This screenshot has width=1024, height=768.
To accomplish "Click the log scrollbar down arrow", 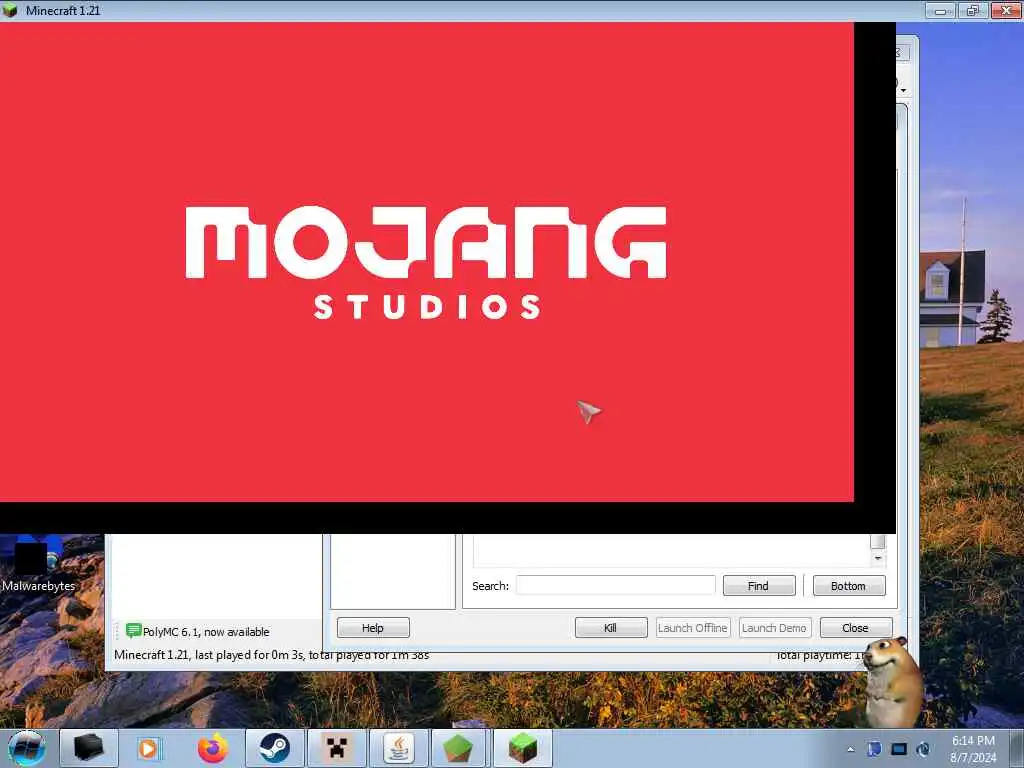I will pyautogui.click(x=878, y=558).
